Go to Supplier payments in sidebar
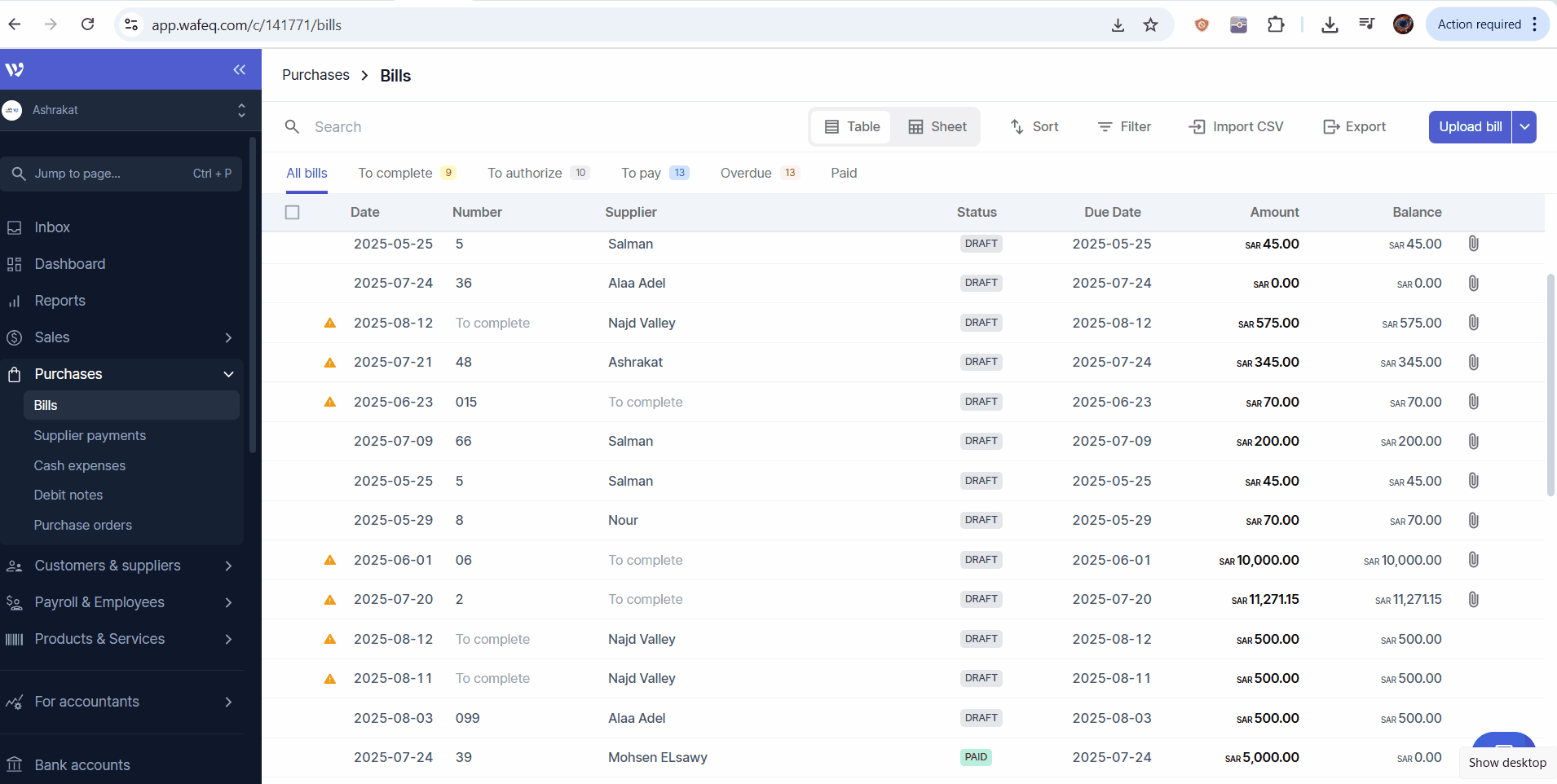The image size is (1557, 784). point(90,436)
